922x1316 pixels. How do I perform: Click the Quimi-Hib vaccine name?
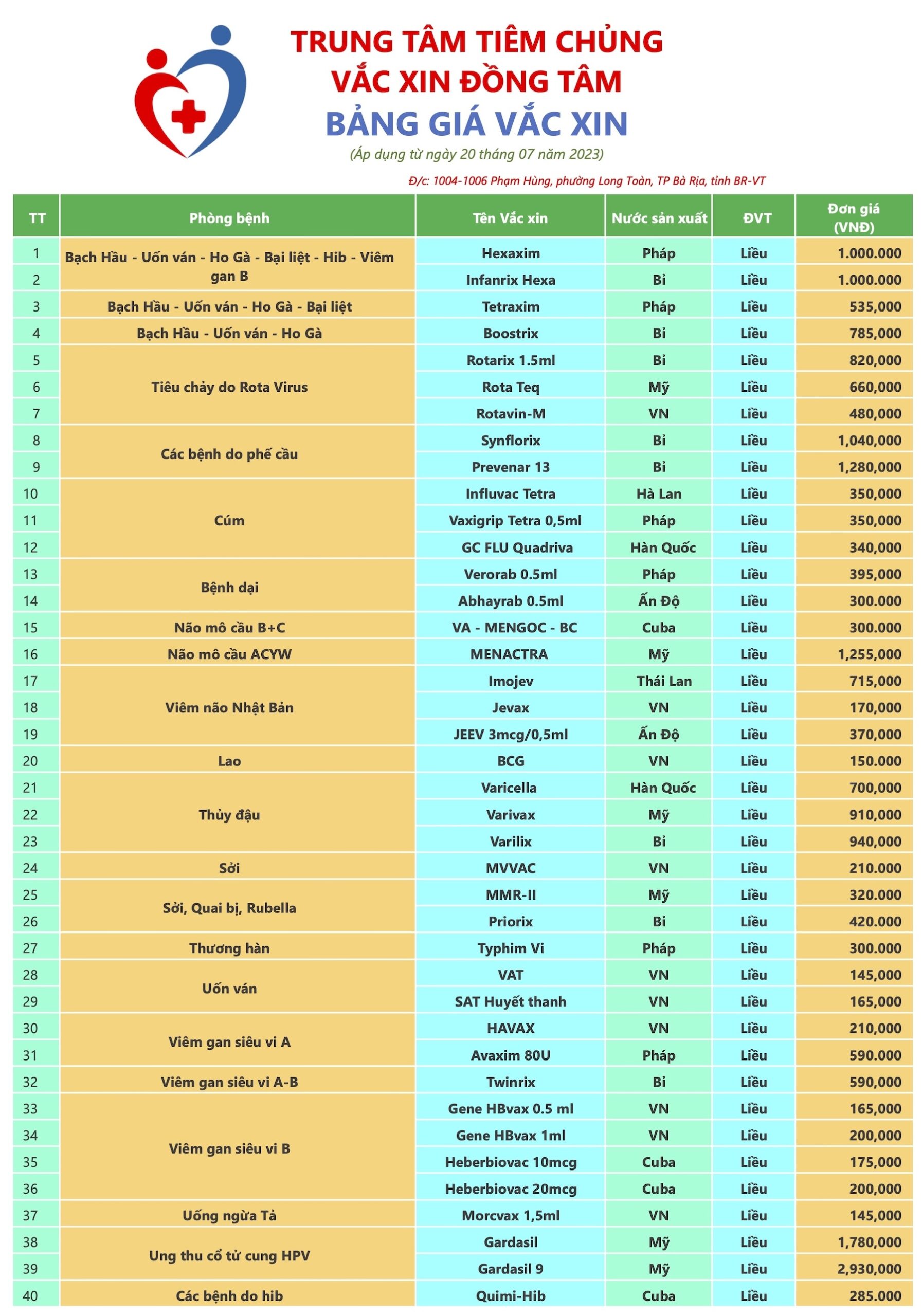click(x=510, y=1296)
